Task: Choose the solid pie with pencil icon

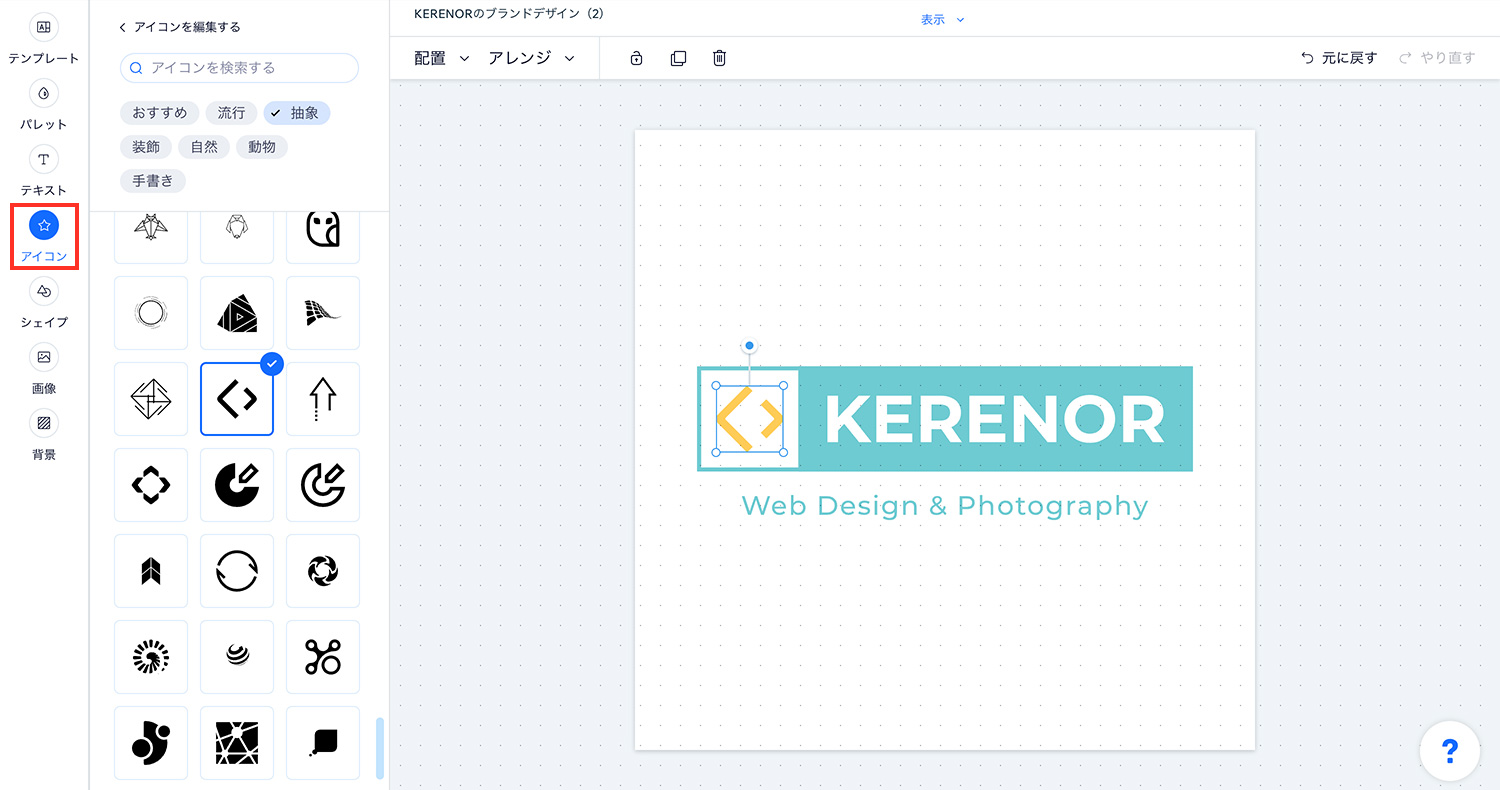Action: pos(237,485)
